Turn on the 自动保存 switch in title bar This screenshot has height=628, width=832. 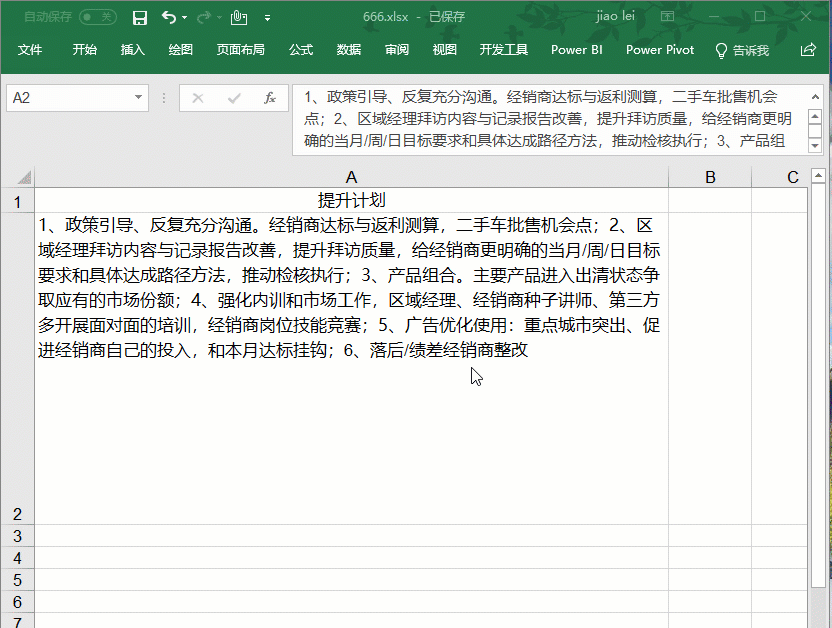pyautogui.click(x=96, y=17)
